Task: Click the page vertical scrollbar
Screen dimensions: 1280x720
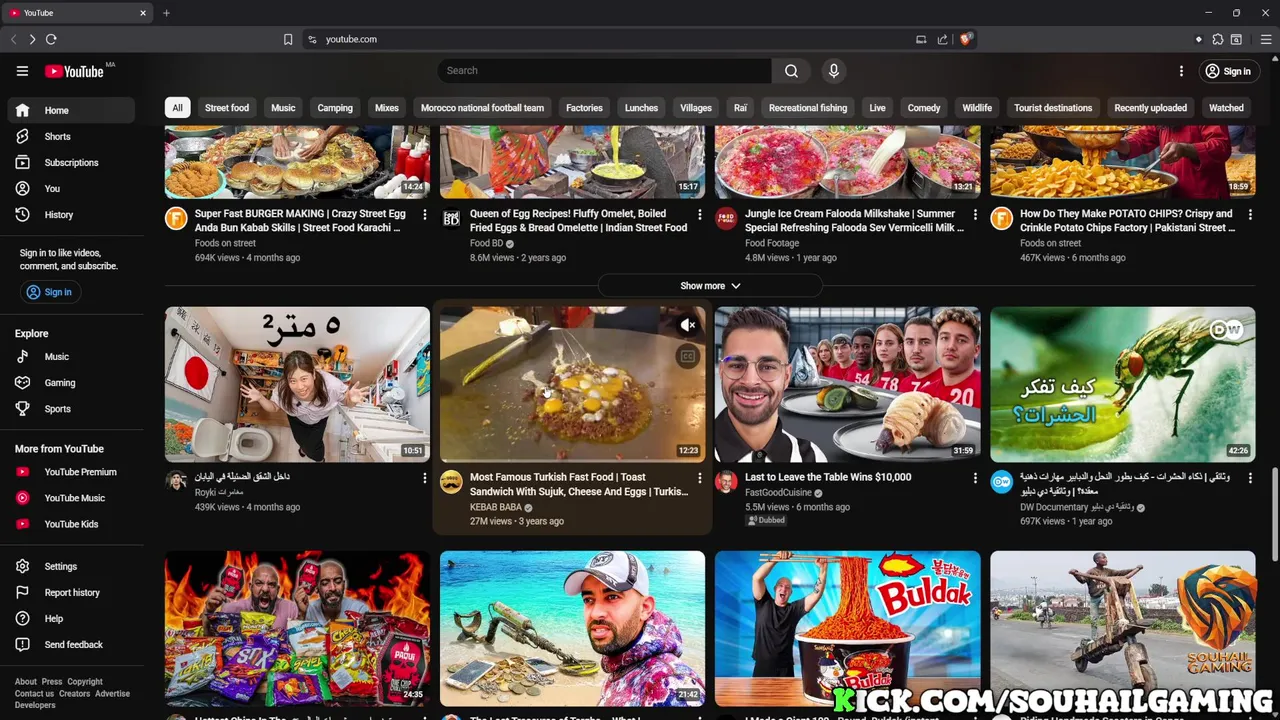Action: coord(1274,515)
